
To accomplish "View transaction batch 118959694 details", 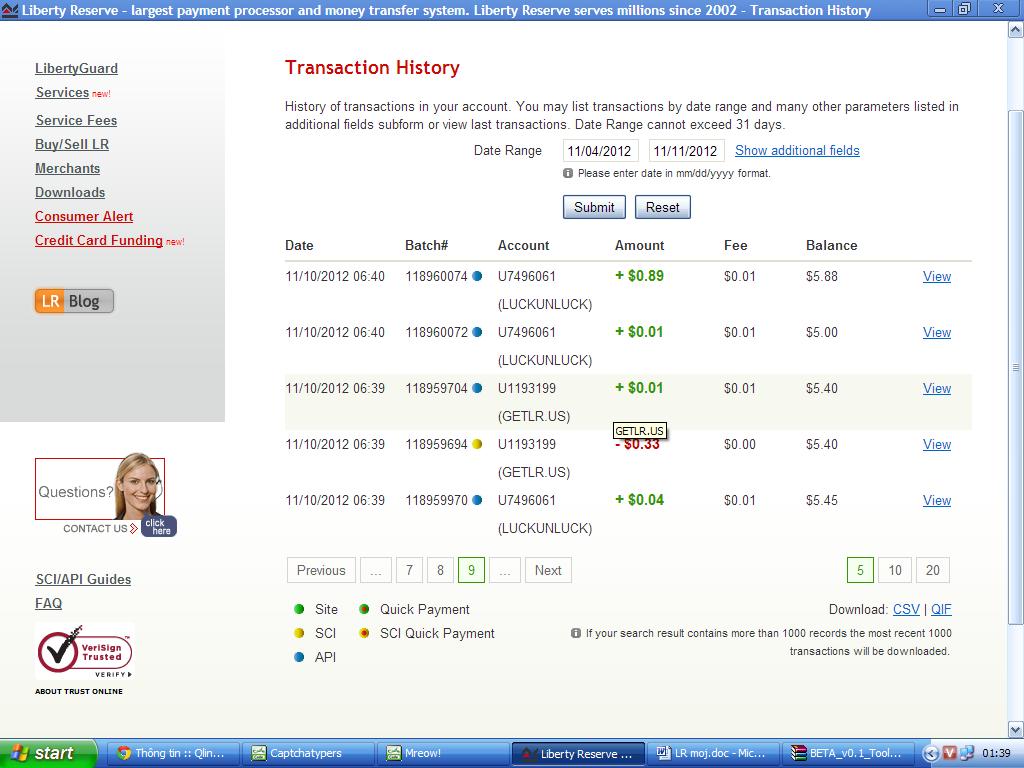I will pos(936,444).
